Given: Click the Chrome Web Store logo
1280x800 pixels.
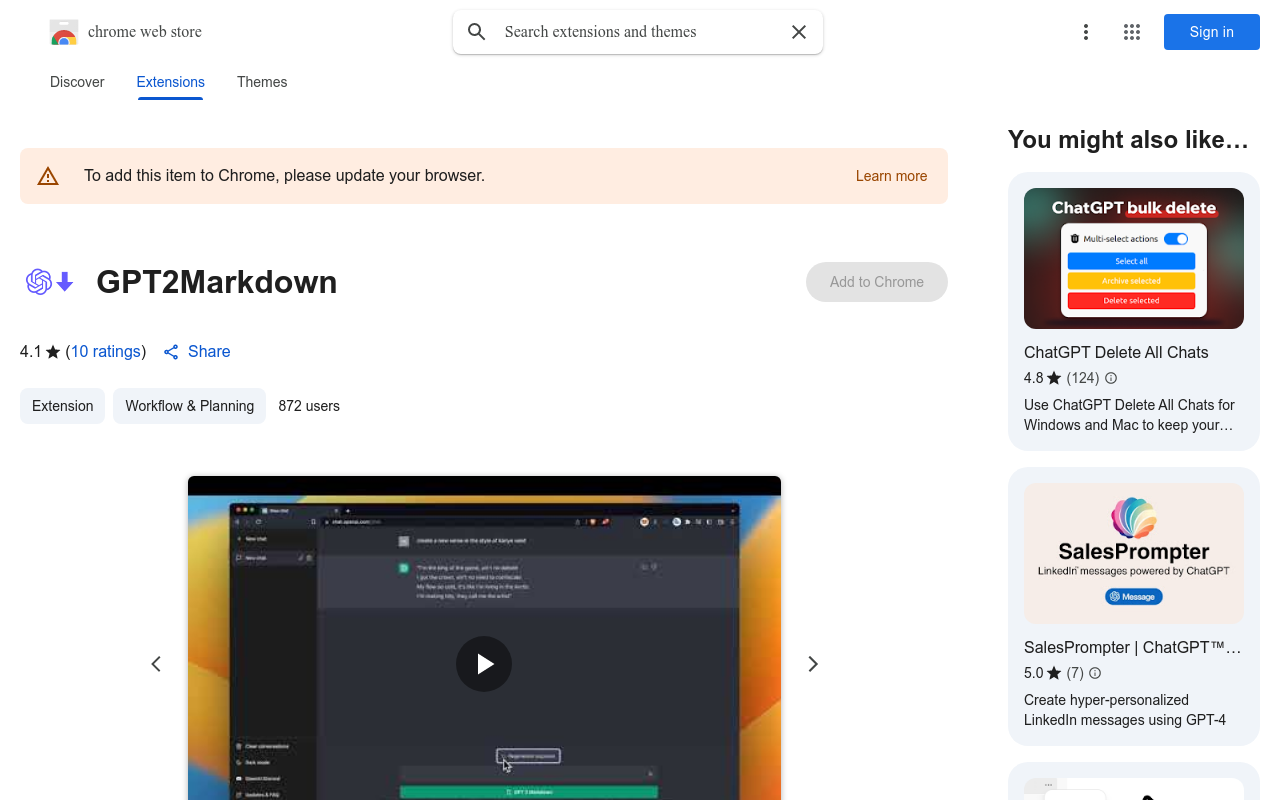Looking at the screenshot, I should 64,32.
